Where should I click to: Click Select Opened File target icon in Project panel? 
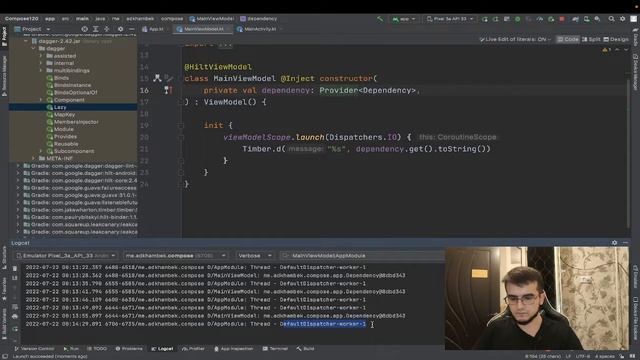click(84, 29)
